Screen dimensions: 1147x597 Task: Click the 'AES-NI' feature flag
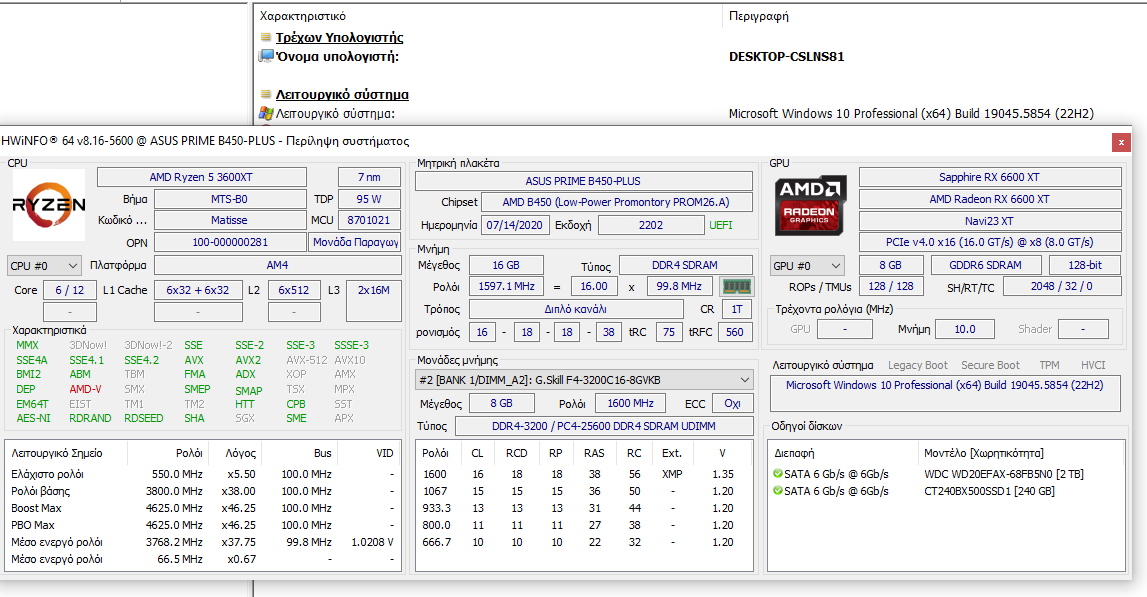click(34, 418)
